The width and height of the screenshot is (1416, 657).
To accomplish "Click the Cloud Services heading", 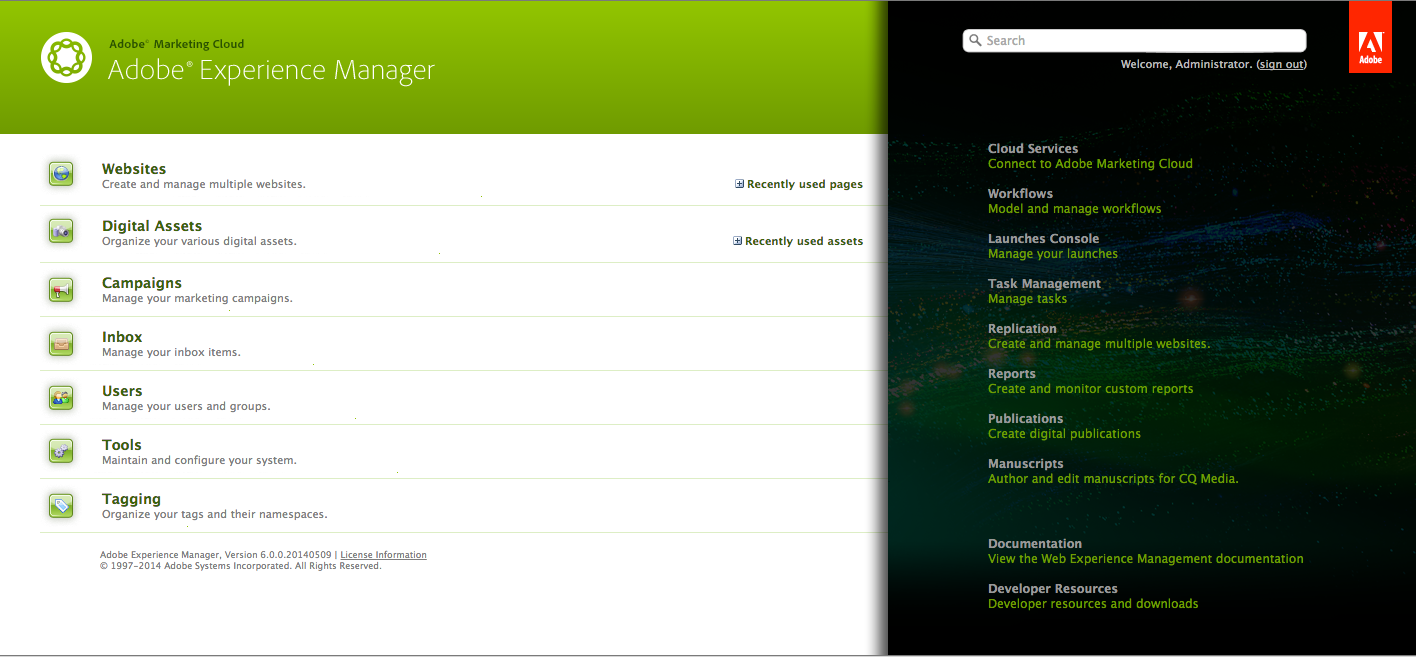I will point(1033,149).
